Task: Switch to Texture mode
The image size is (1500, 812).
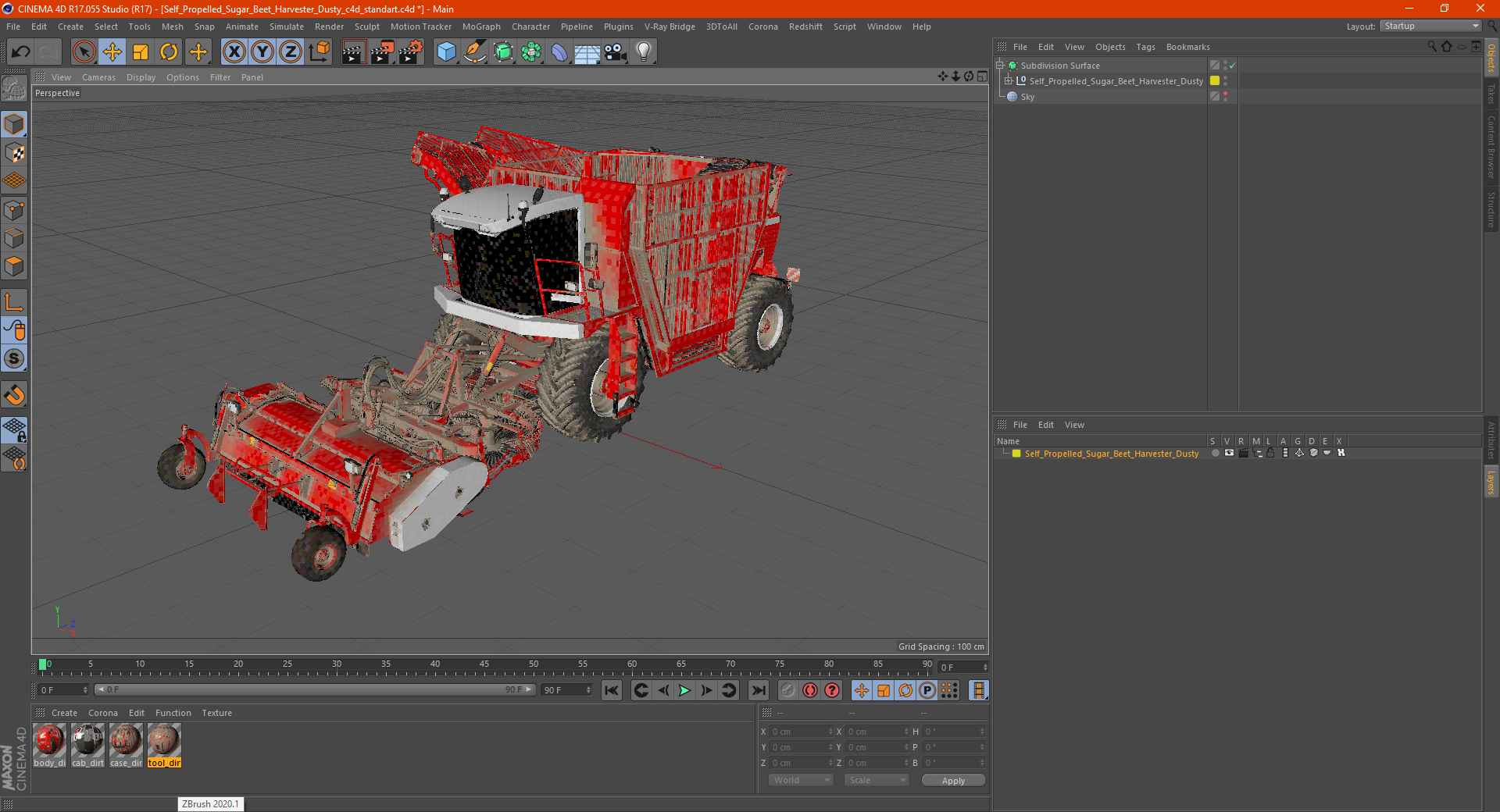Action: tap(14, 153)
